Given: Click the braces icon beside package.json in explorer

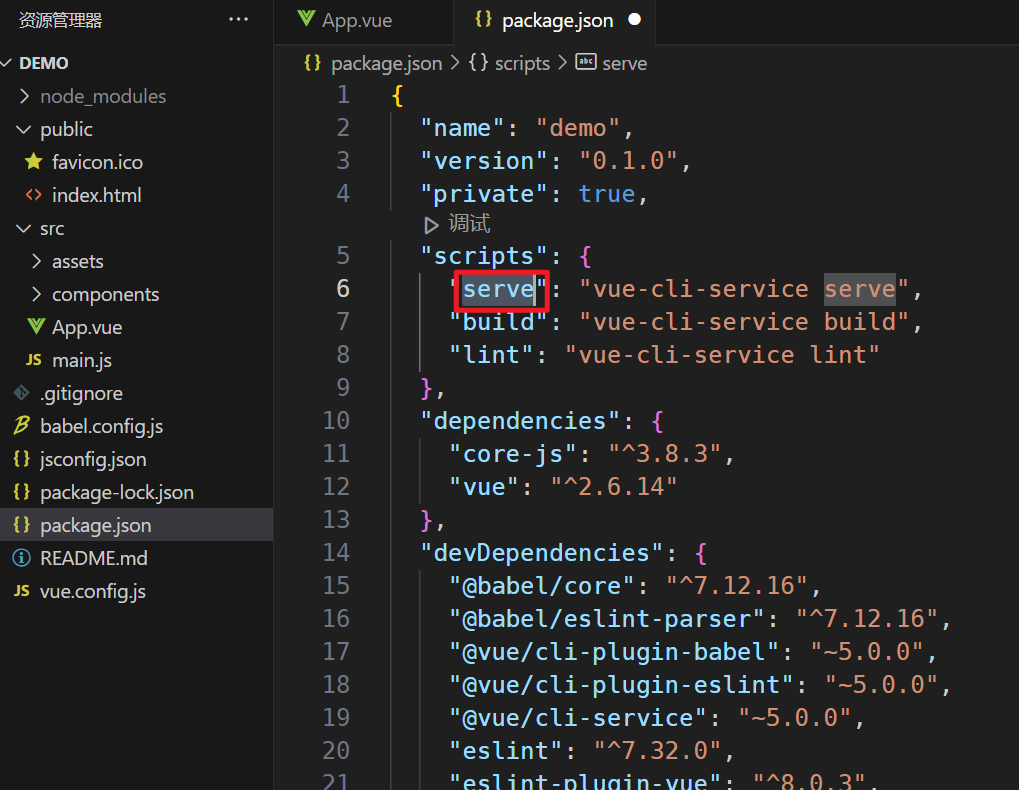Looking at the screenshot, I should click(21, 525).
